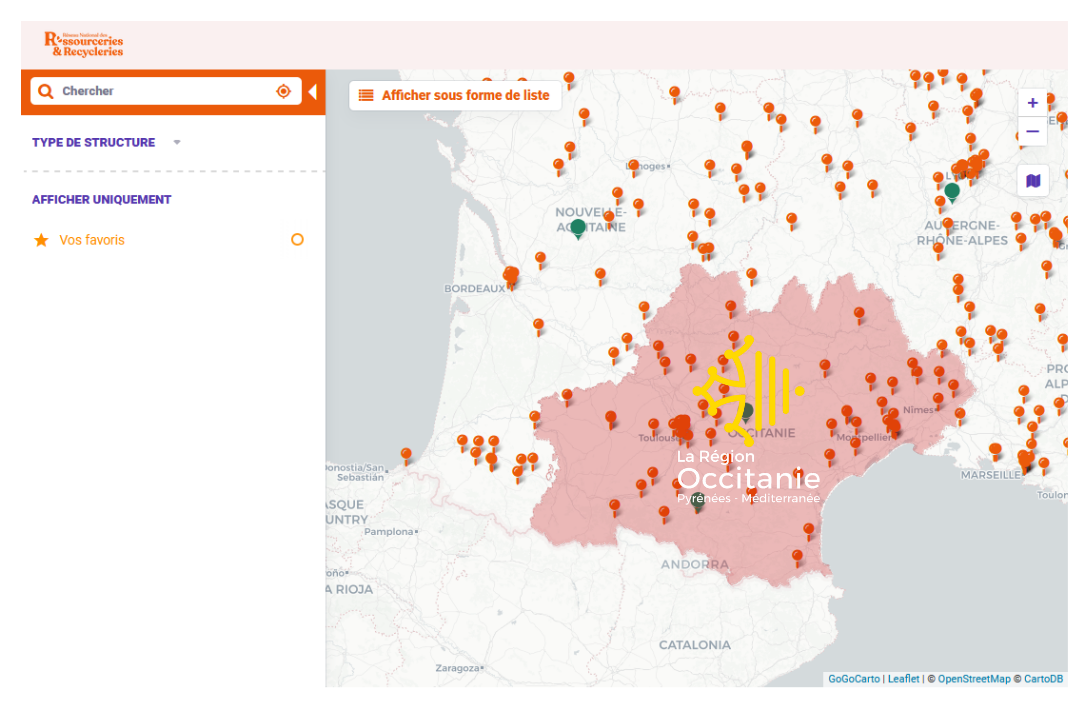Open the TYPE DE STRUCTURE filter
Image resolution: width=1088 pixels, height=707 pixels.
coord(94,142)
